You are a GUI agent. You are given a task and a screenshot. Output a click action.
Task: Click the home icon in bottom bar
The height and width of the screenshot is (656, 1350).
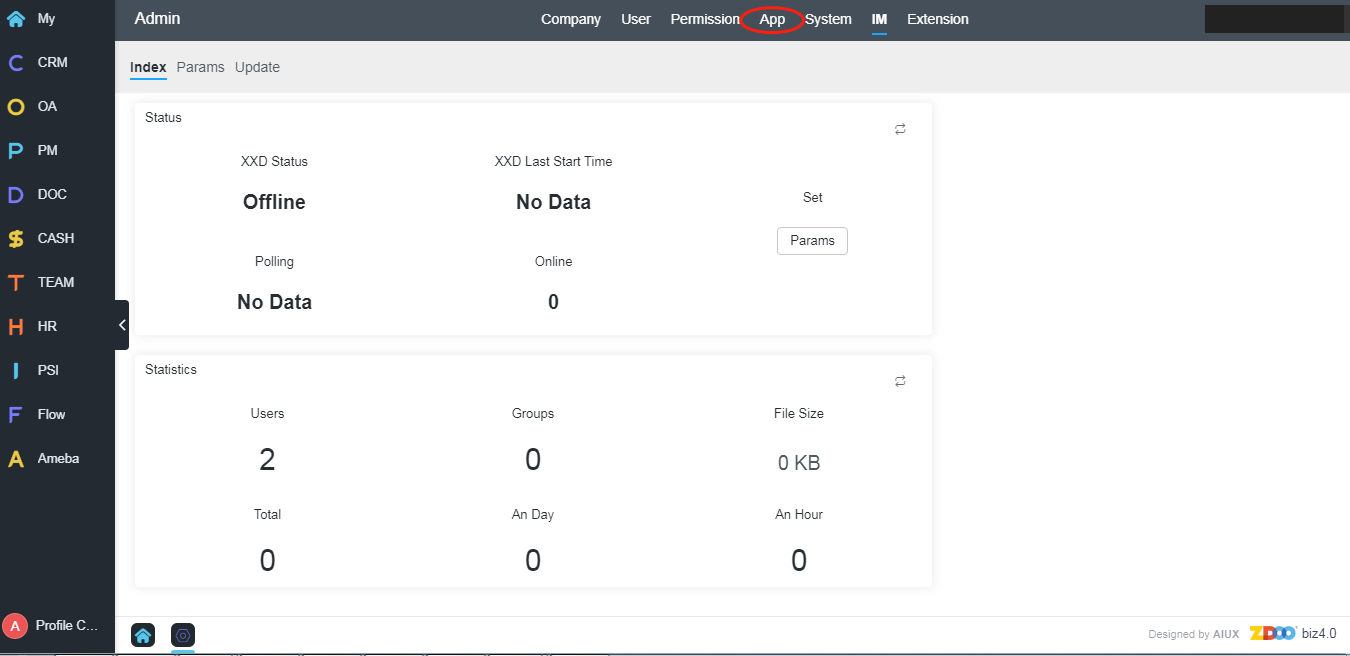[x=143, y=635]
